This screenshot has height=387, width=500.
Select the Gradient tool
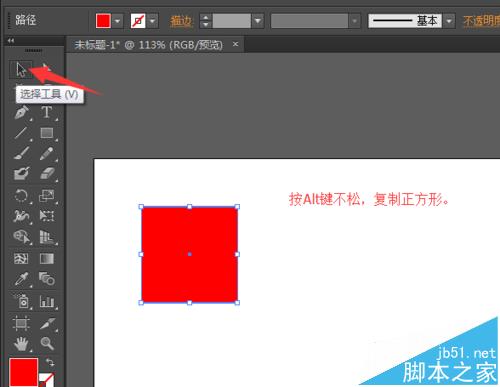[47, 259]
